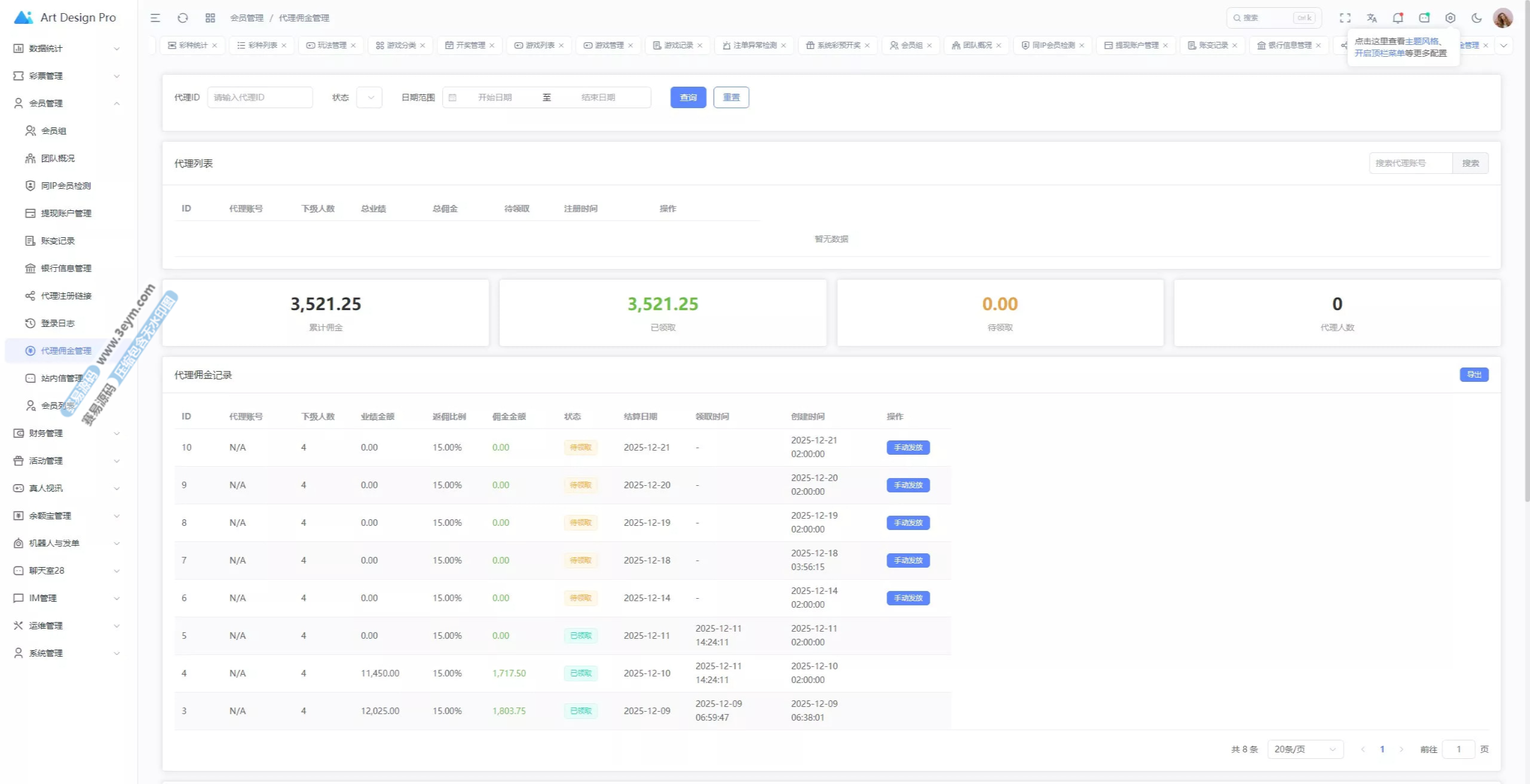Image resolution: width=1530 pixels, height=784 pixels.
Task: Click the 请输入代理ID input field
Action: pos(260,97)
